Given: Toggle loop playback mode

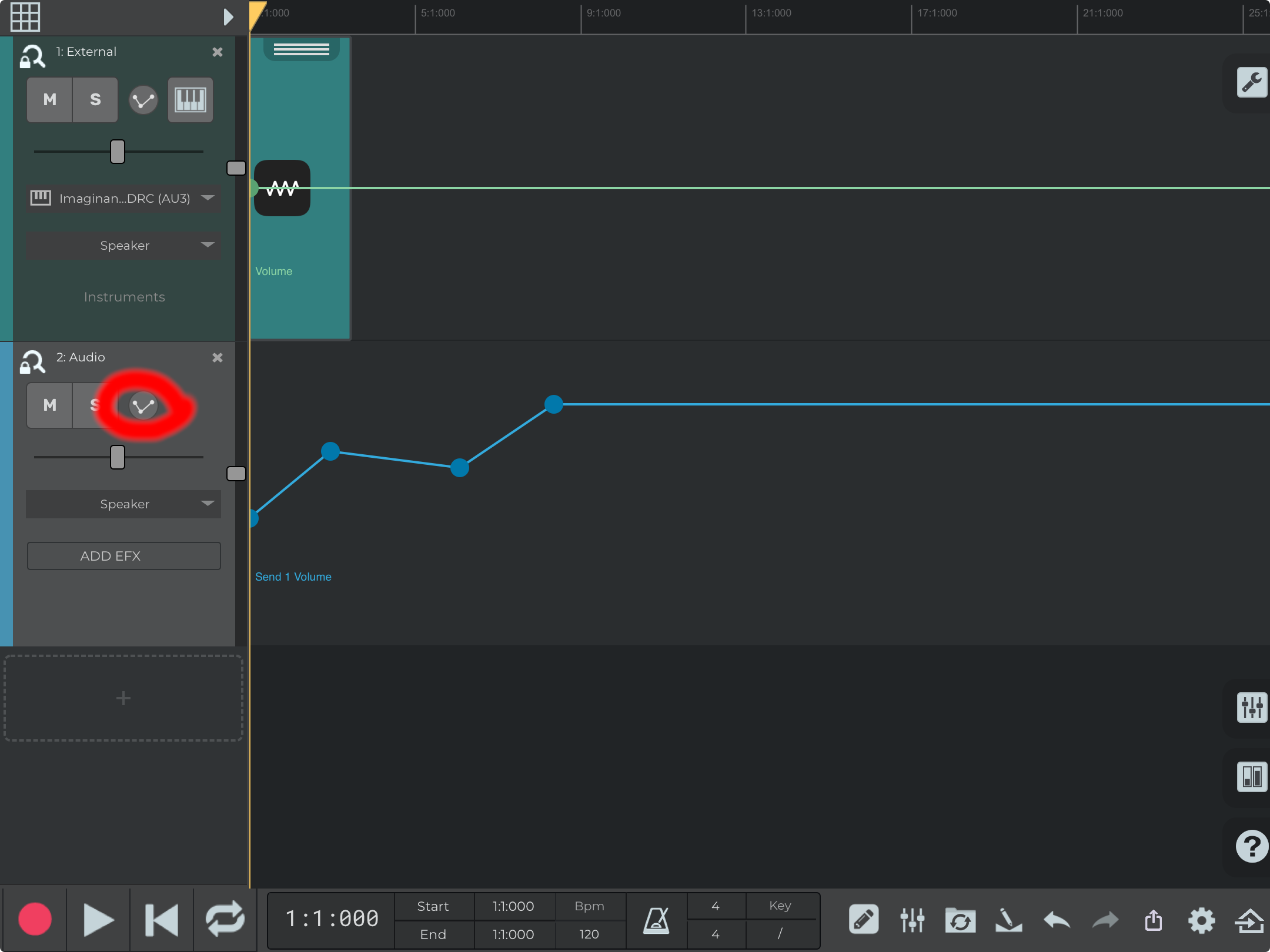Looking at the screenshot, I should tap(225, 920).
